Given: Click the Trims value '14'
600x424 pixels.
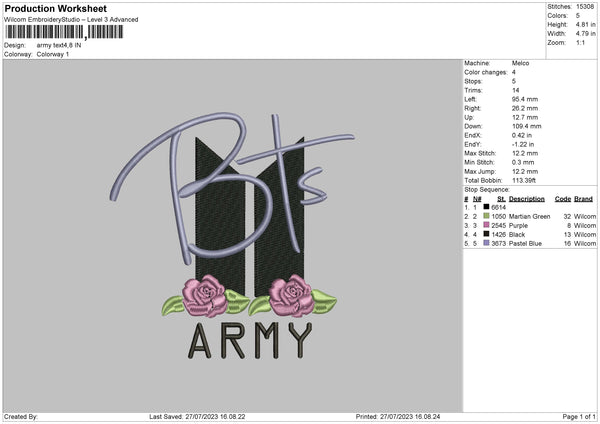Looking at the screenshot, I should coord(515,90).
